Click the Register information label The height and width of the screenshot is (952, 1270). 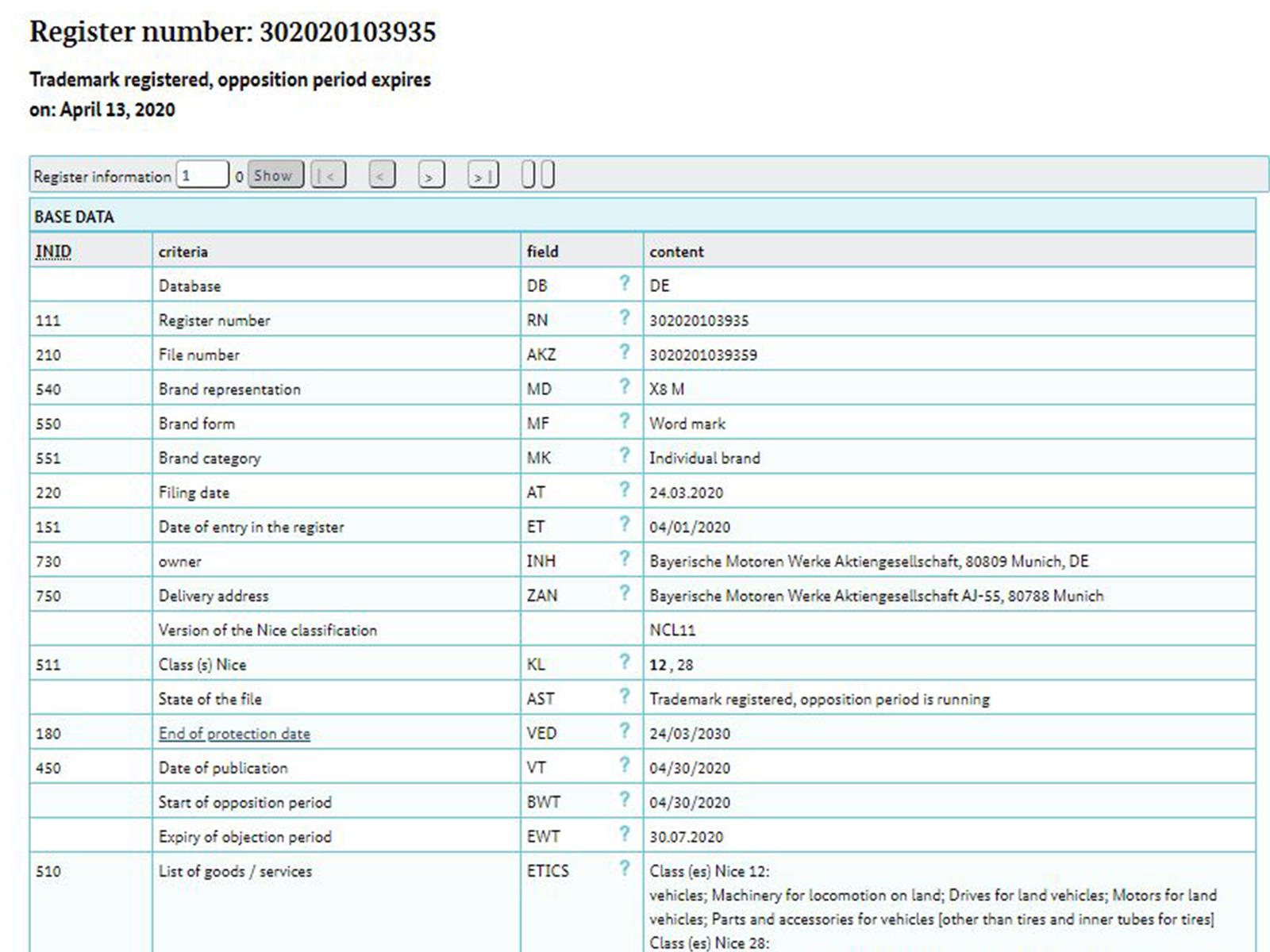coord(102,176)
